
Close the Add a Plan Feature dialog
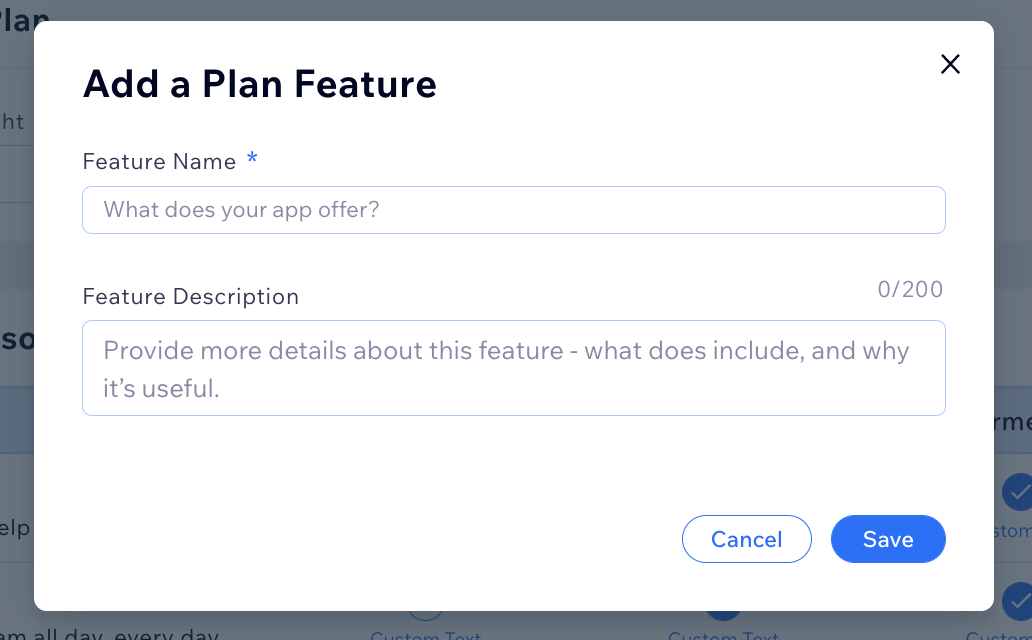tap(950, 64)
